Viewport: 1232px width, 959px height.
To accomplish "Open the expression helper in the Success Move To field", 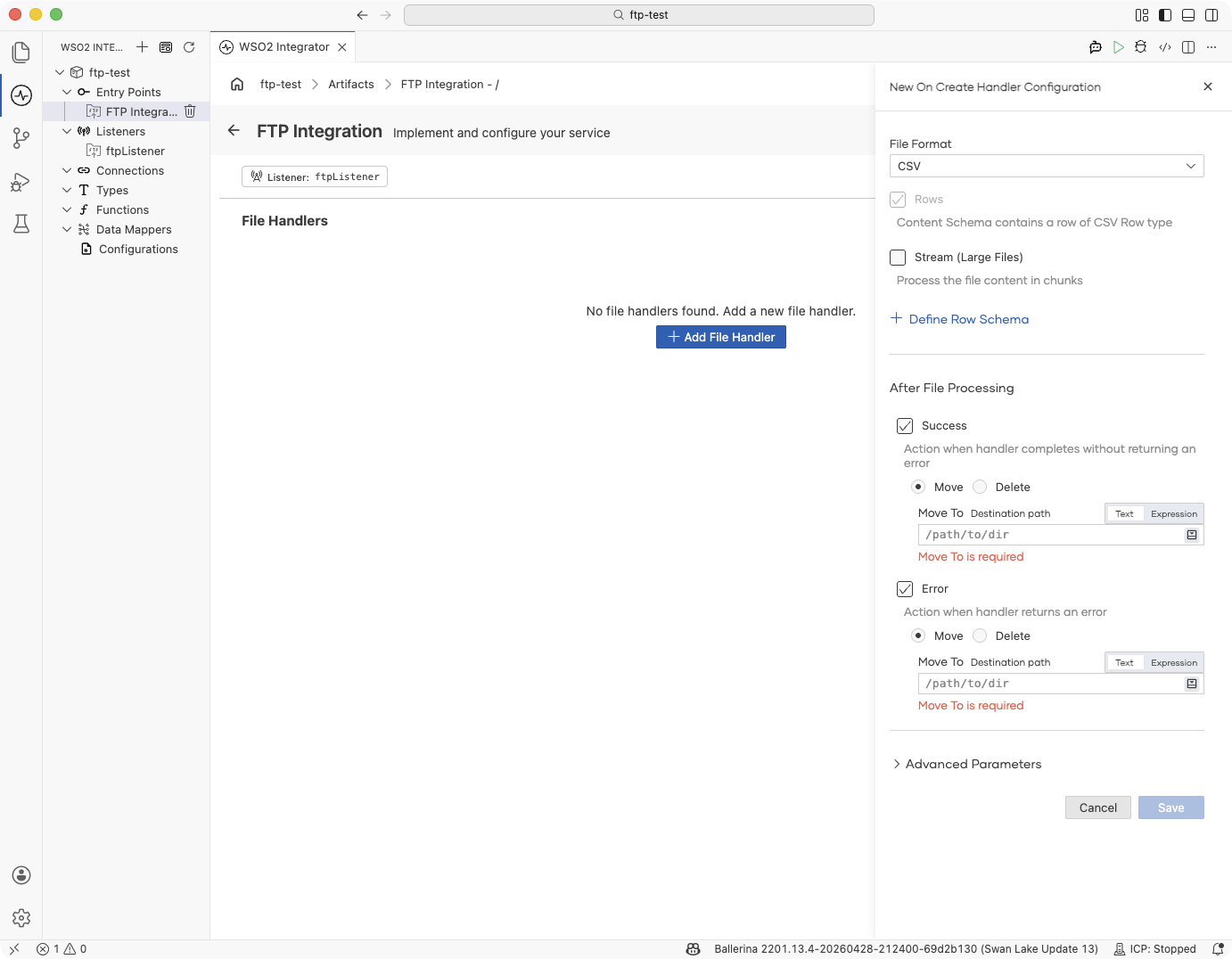I will click(1192, 535).
